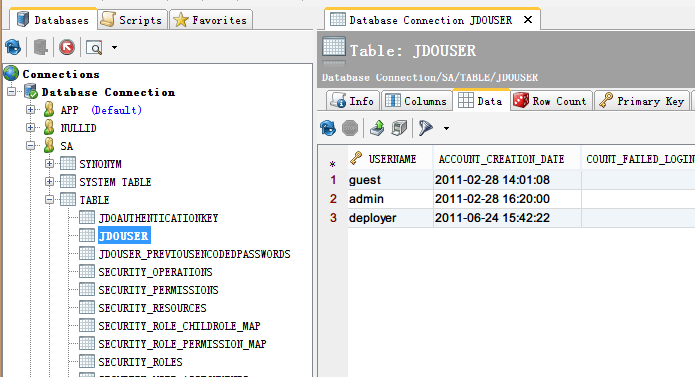Image resolution: width=695 pixels, height=377 pixels.
Task: Click the SECURITY_ROLES table icon
Action: (x=87, y=361)
